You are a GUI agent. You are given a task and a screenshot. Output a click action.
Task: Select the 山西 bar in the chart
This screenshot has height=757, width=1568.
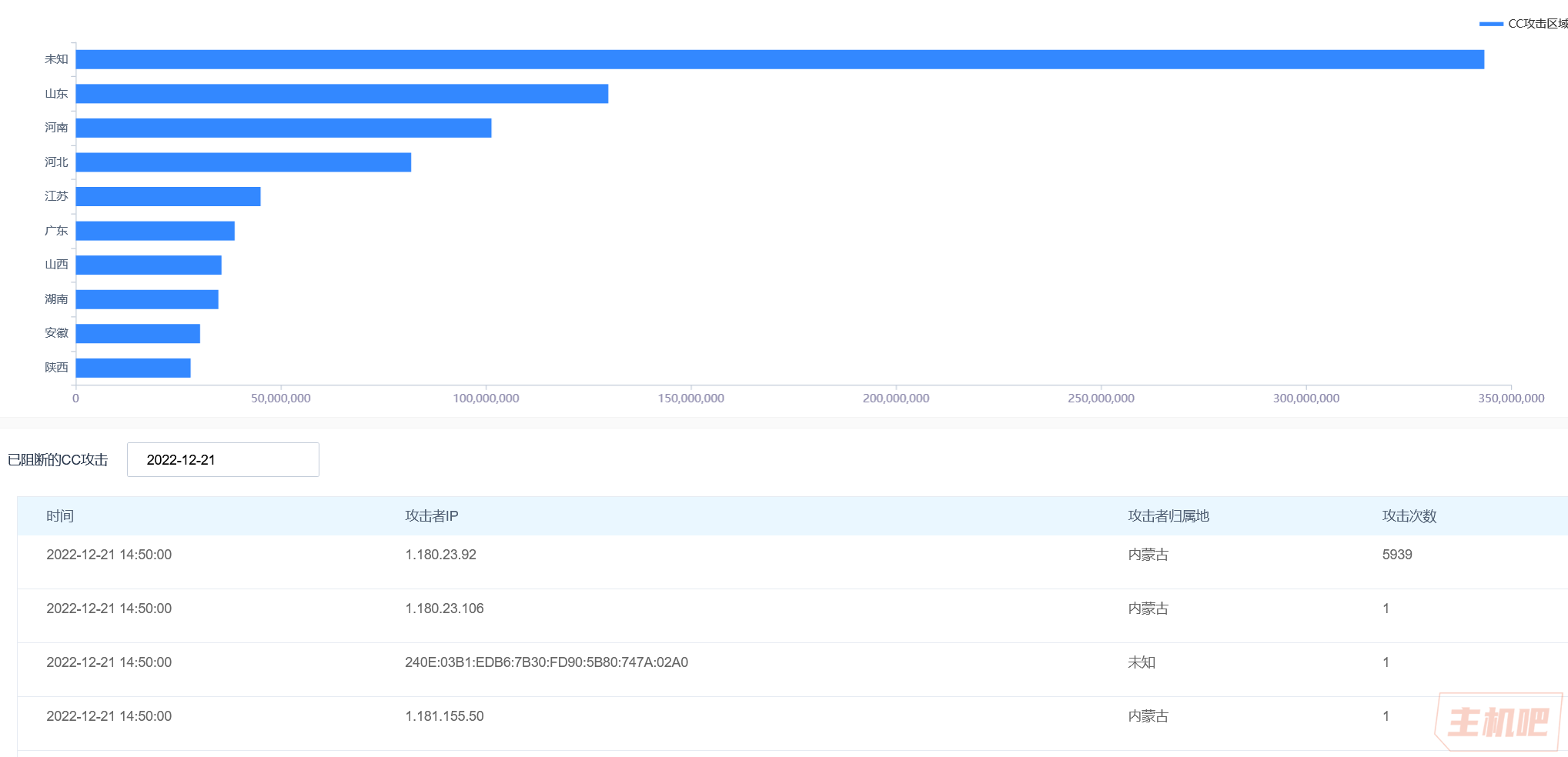[x=149, y=265]
